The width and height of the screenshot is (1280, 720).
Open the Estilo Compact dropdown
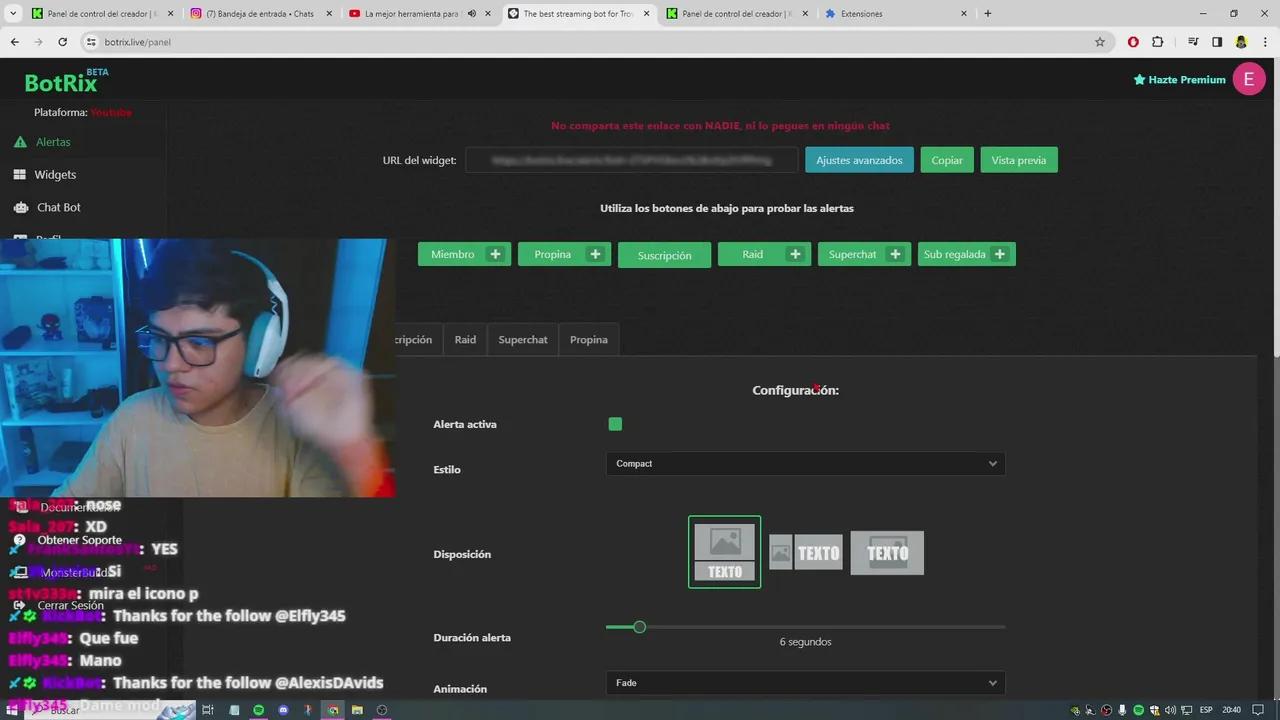[x=805, y=463]
